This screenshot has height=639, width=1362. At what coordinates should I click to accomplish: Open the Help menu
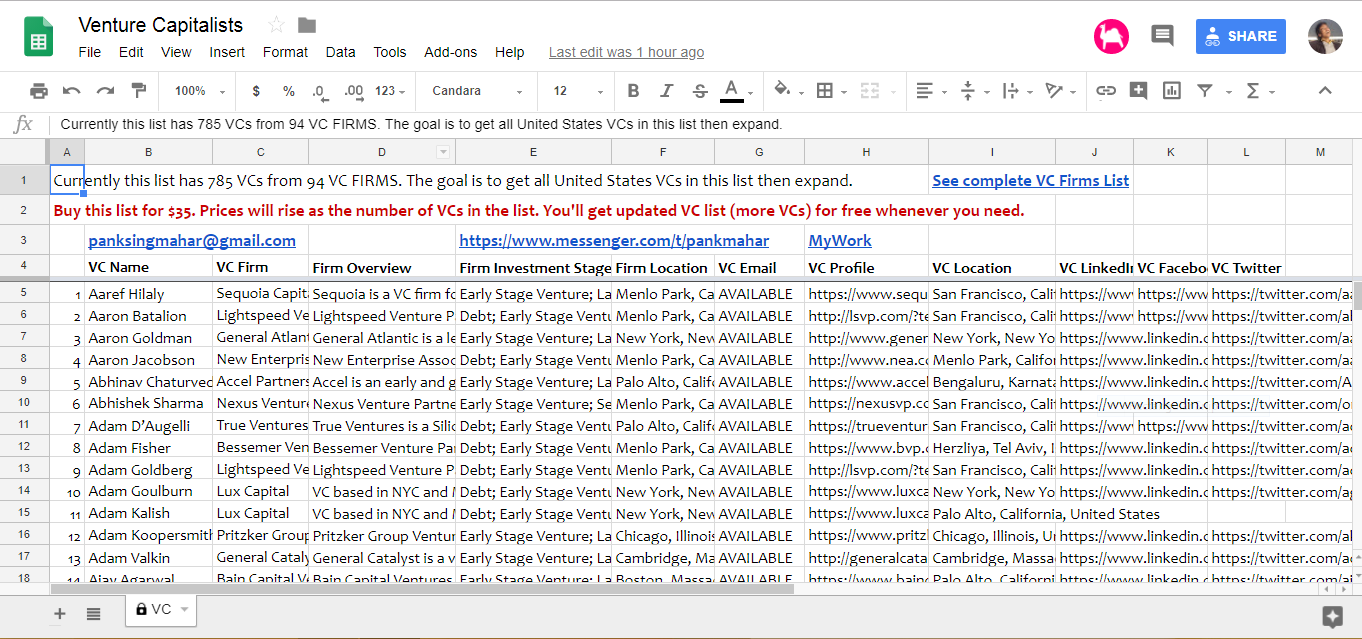pyautogui.click(x=509, y=52)
